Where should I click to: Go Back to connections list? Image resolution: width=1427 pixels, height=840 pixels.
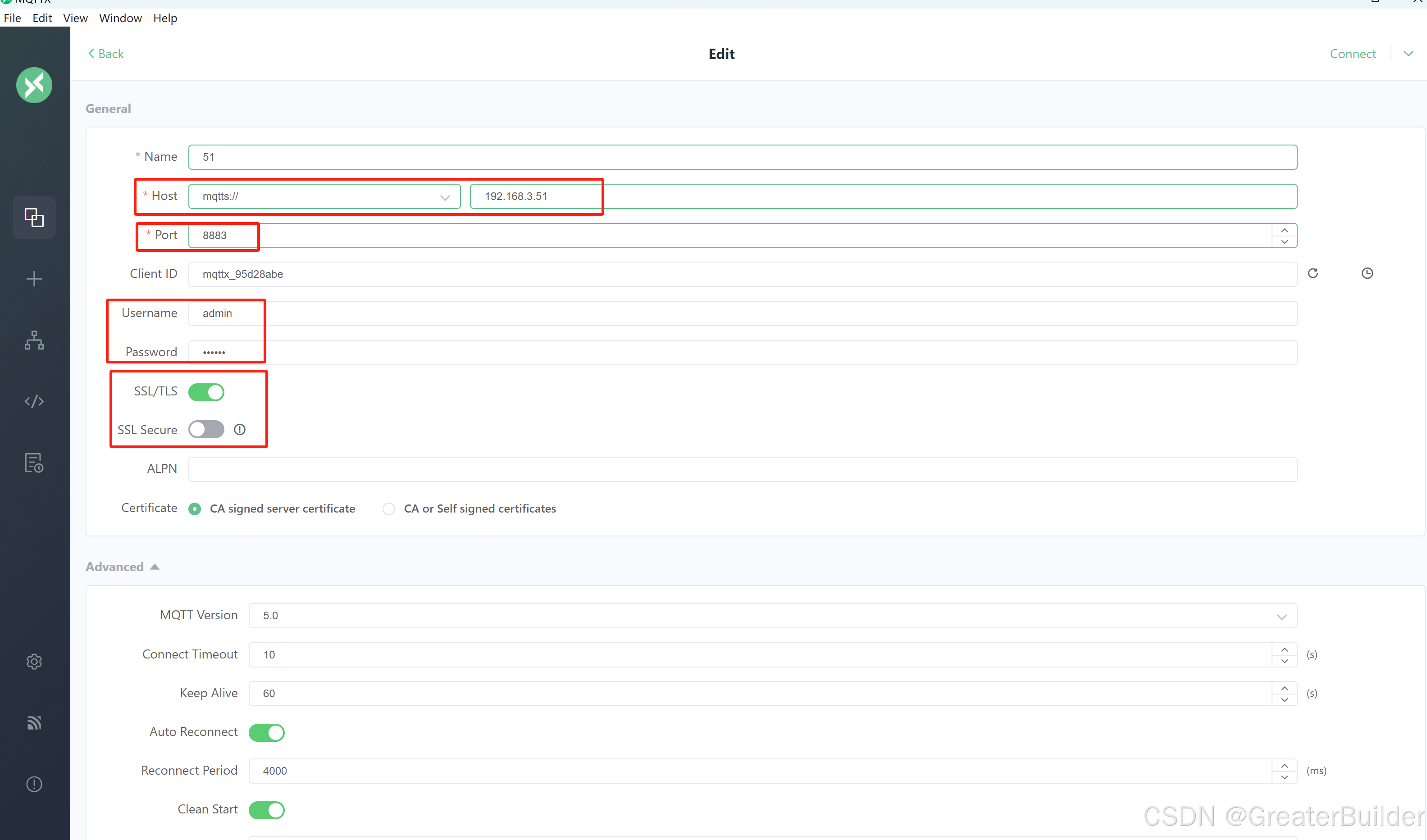[106, 54]
